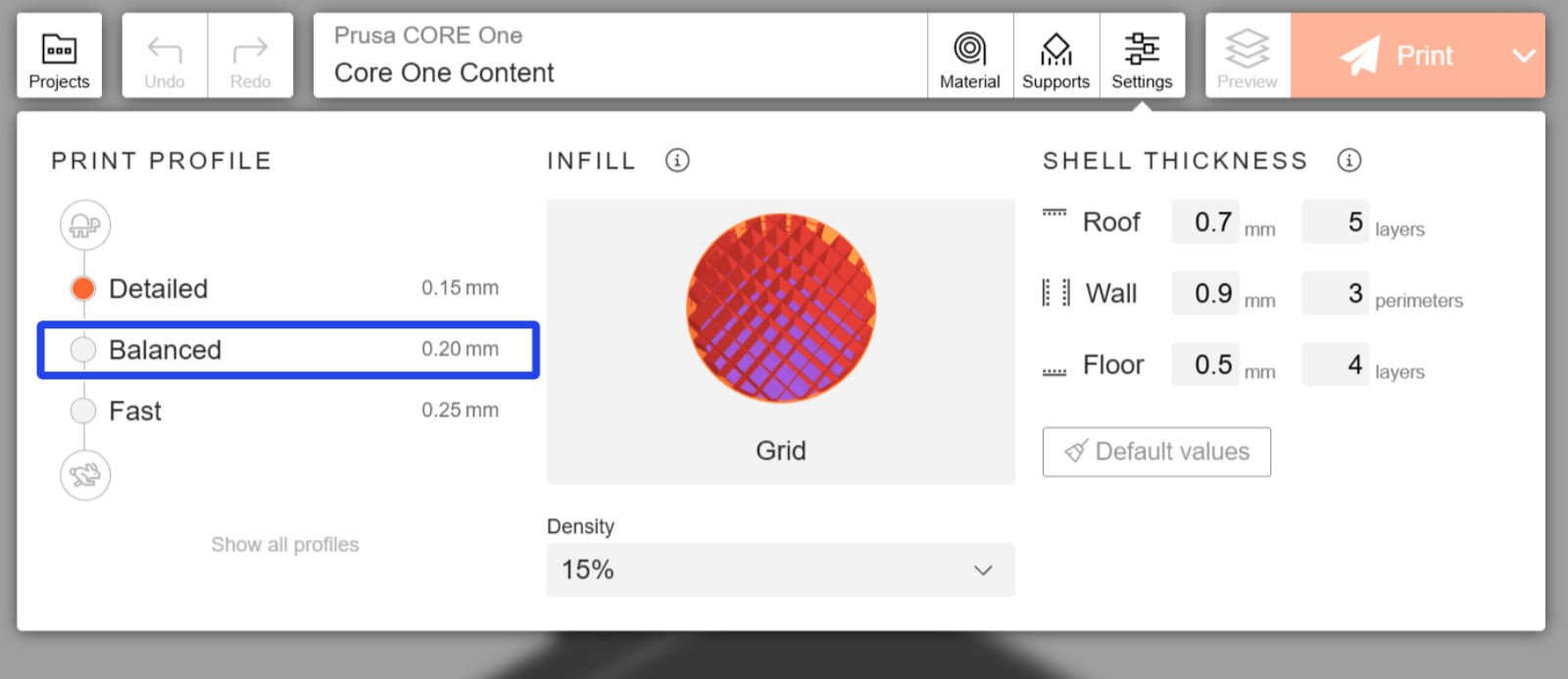1568x679 pixels.
Task: Expand the Print button arrow menu
Action: 1523,56
